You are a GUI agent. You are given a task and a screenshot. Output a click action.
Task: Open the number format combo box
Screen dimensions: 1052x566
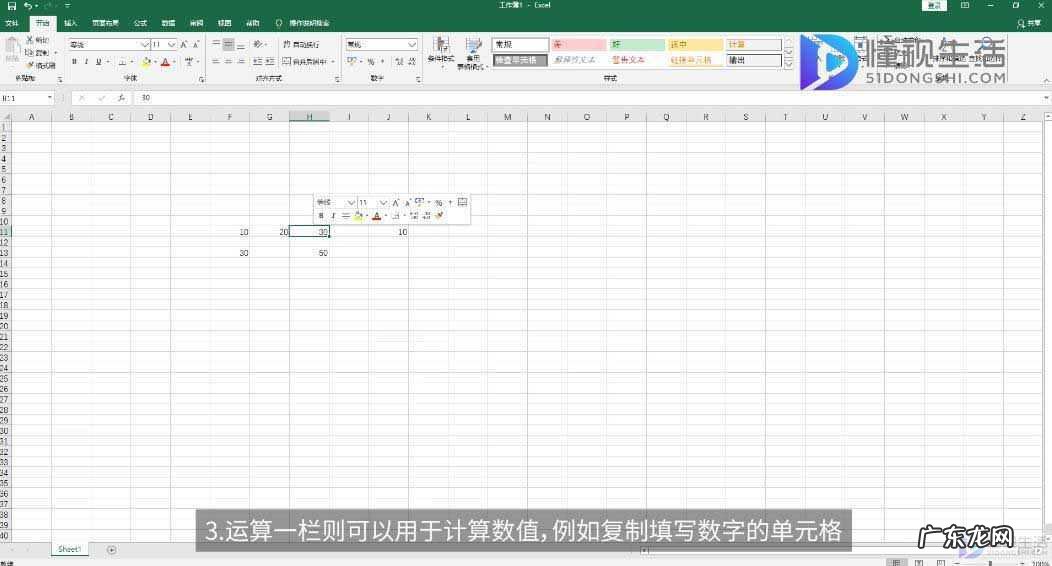click(381, 44)
